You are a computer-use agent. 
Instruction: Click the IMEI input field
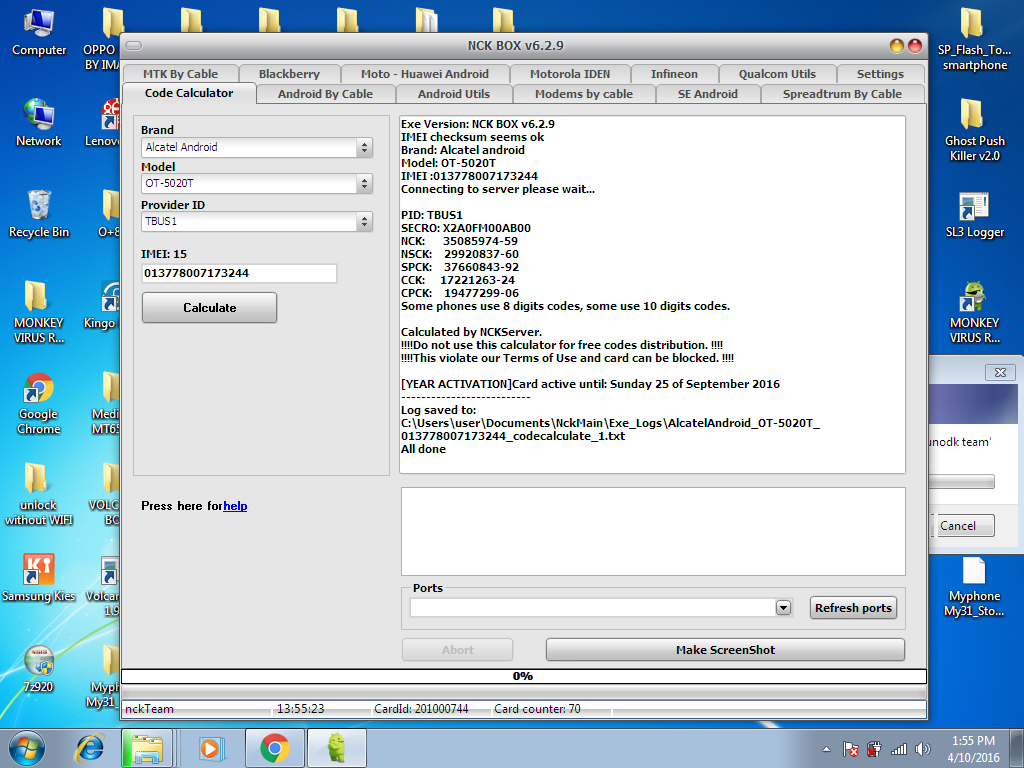click(x=239, y=273)
